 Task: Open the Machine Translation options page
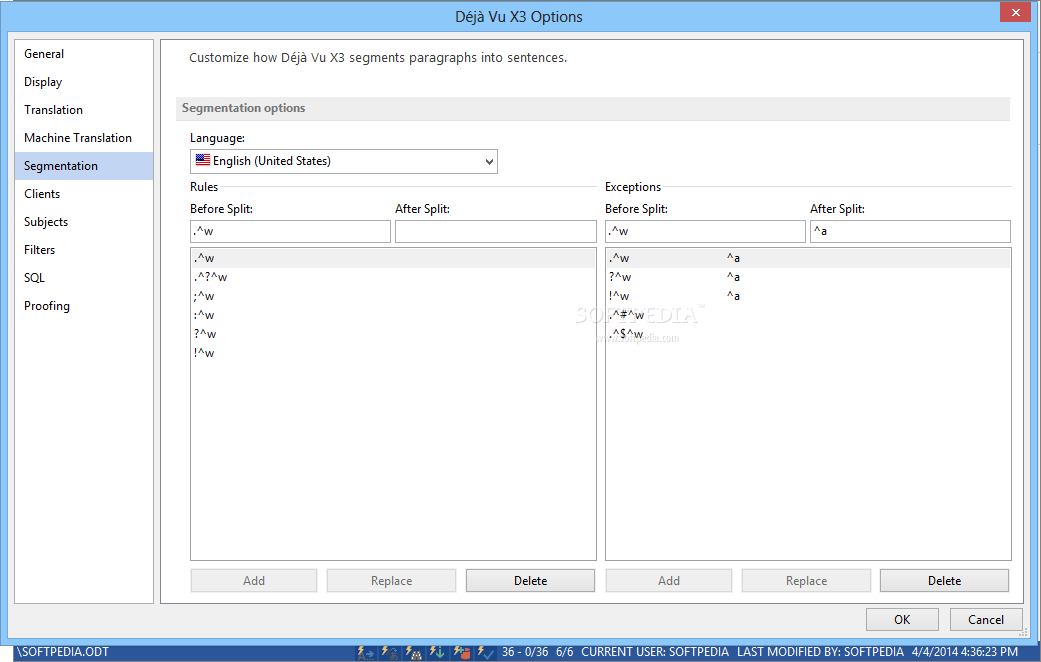click(84, 137)
